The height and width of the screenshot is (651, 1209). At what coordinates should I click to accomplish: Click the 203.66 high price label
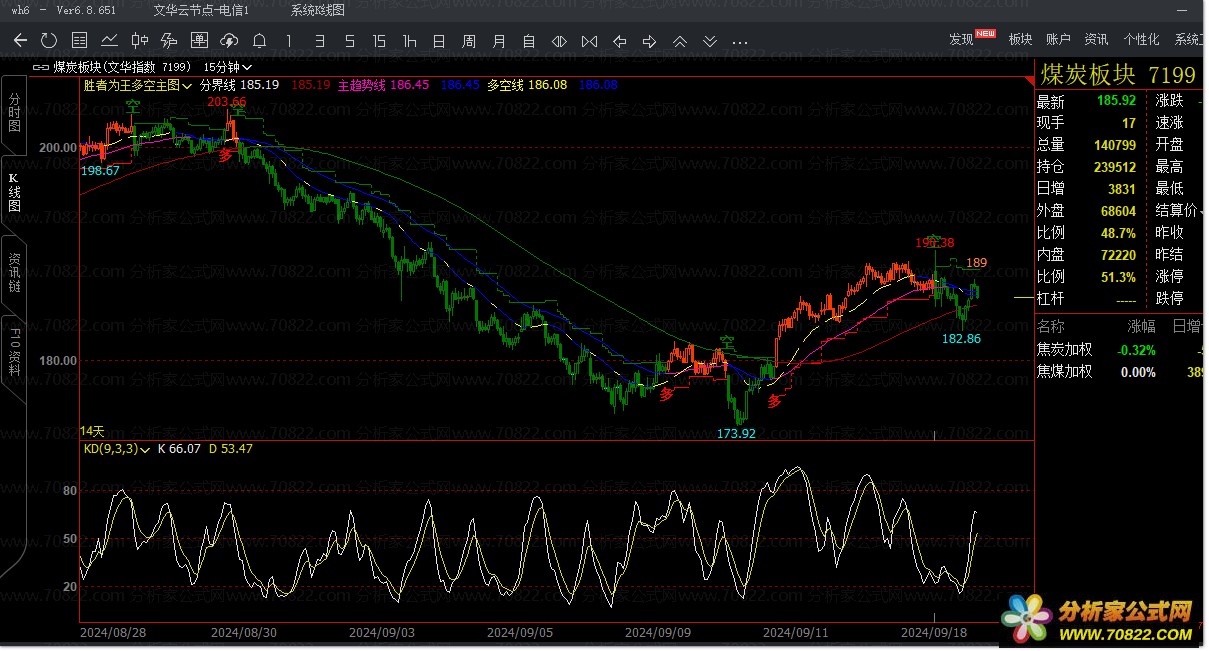click(226, 102)
